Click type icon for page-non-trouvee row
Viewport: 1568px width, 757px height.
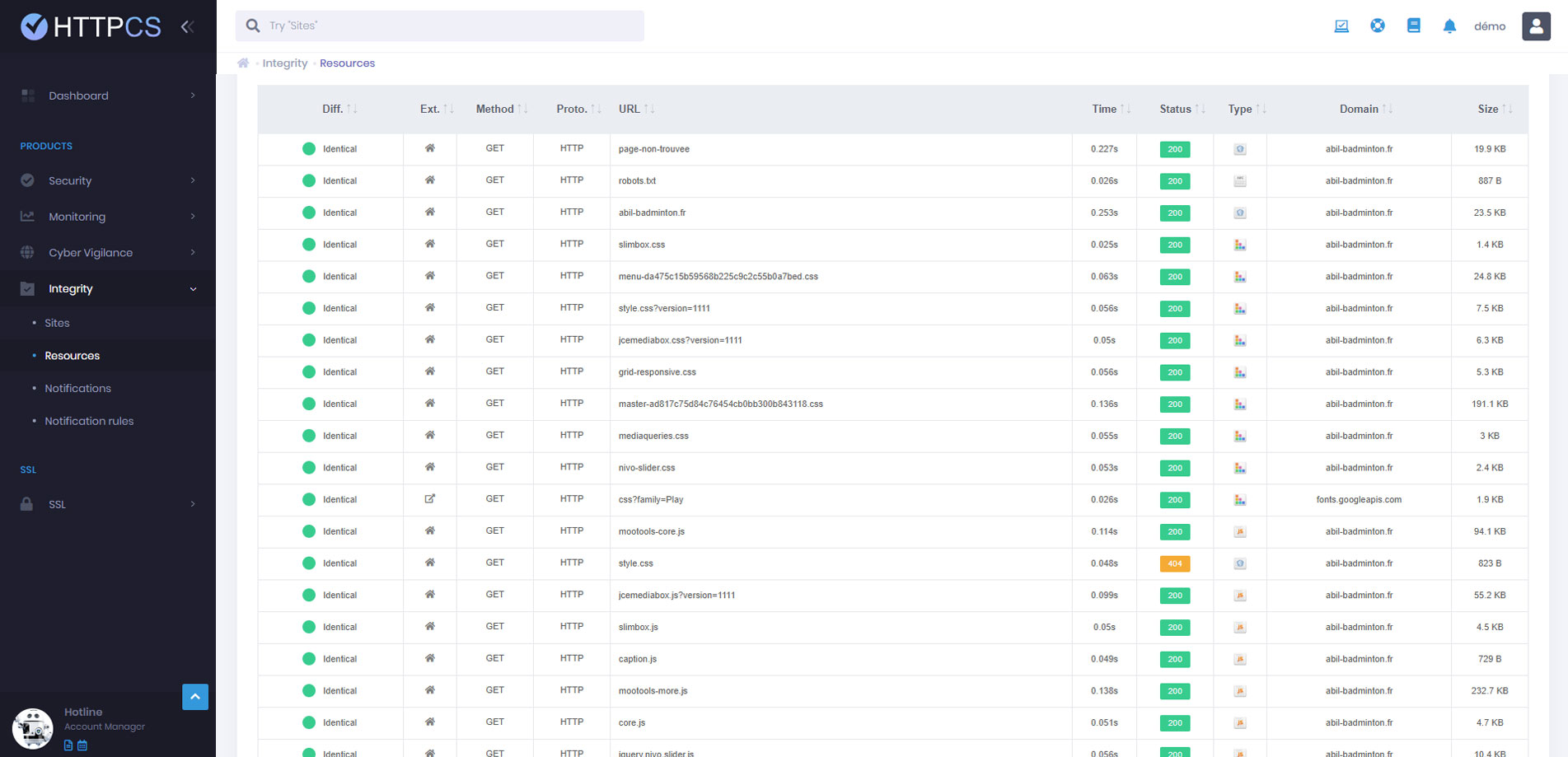(1240, 149)
